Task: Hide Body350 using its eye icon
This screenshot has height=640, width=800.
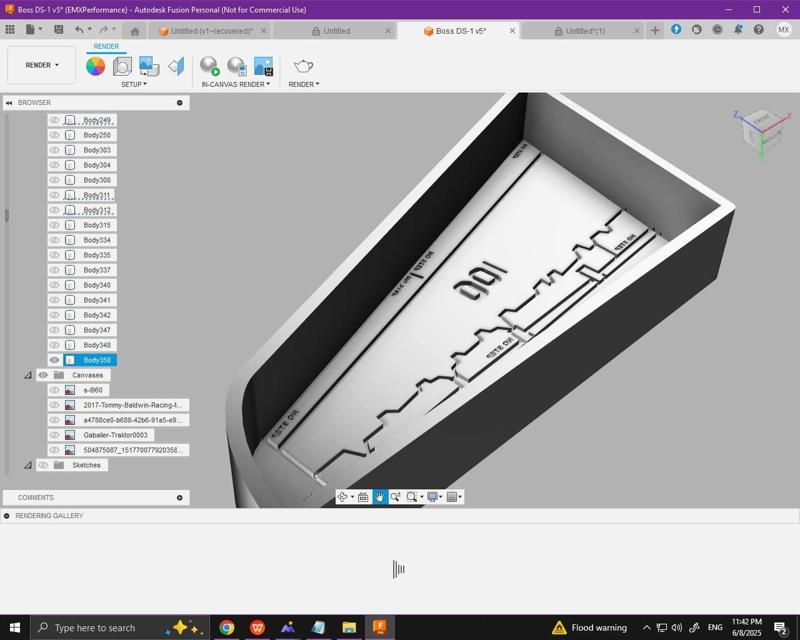Action: (x=54, y=360)
